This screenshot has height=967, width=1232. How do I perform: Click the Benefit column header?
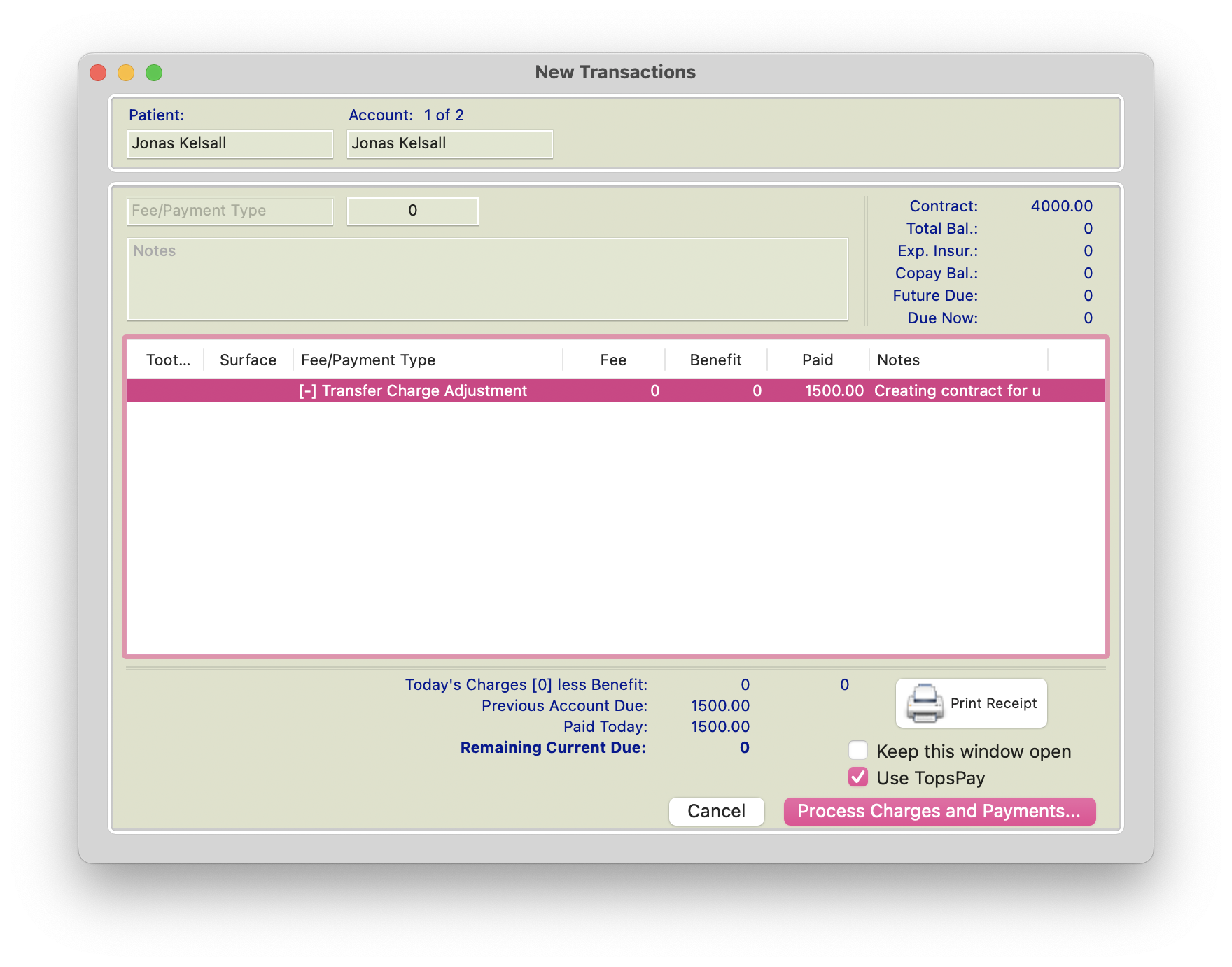tap(715, 360)
